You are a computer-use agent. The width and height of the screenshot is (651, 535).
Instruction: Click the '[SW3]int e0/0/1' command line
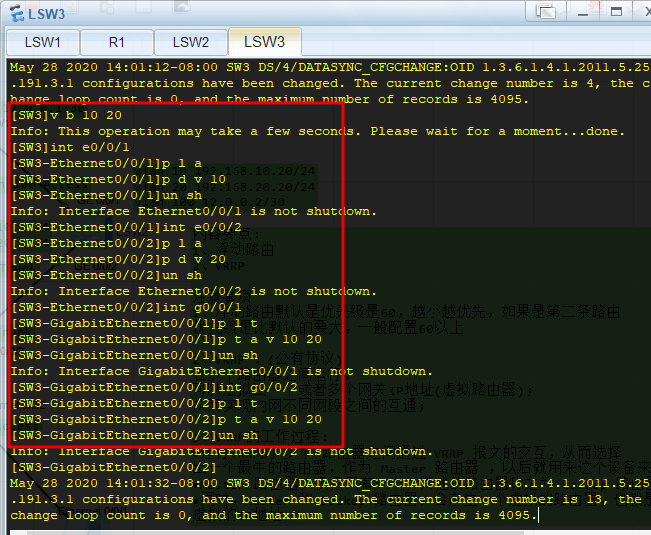tap(70, 147)
